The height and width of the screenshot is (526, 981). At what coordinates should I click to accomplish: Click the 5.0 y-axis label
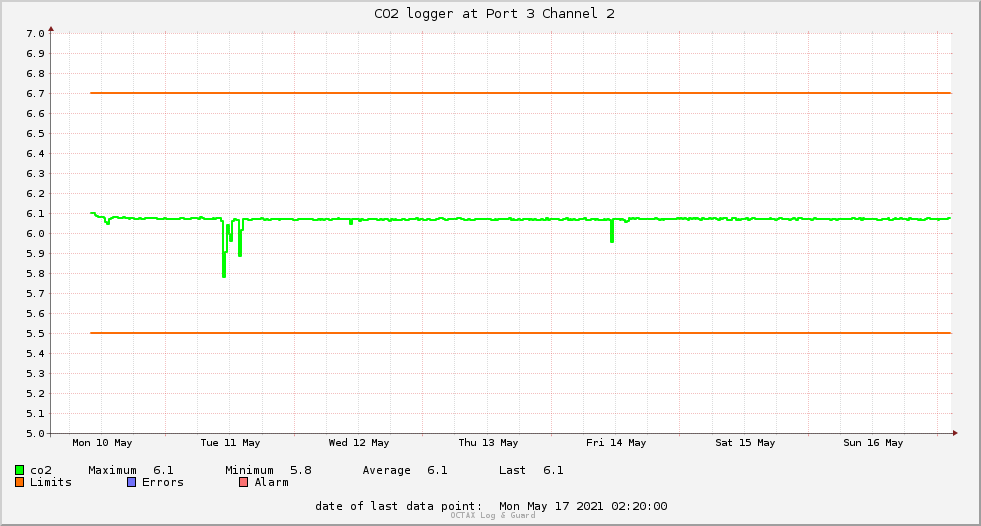coord(35,433)
